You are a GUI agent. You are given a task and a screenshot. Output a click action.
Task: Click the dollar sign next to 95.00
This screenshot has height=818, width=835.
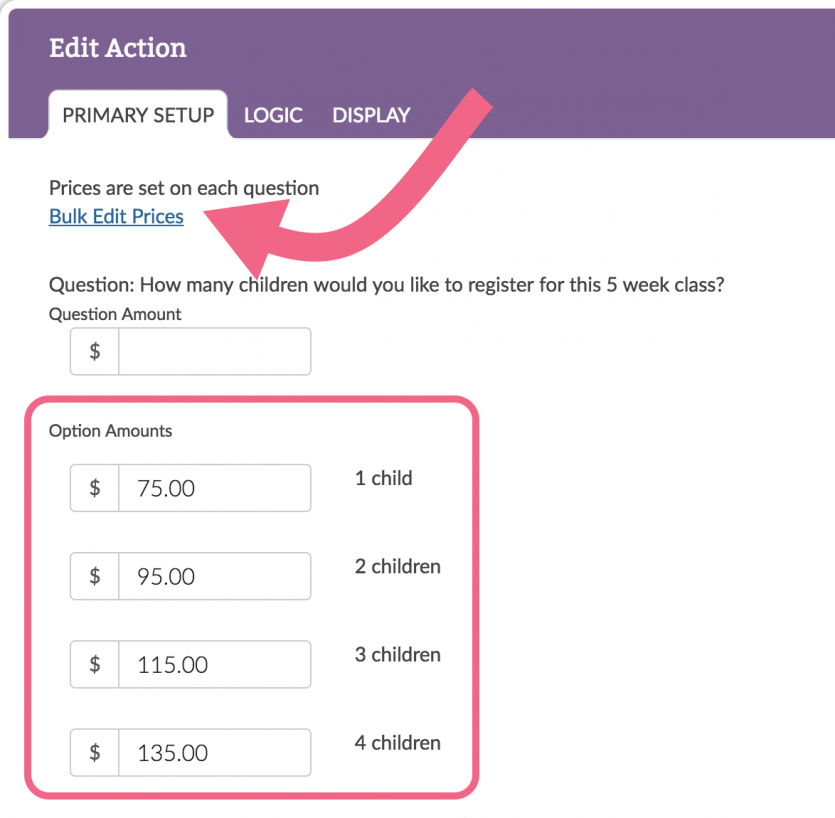pos(93,576)
